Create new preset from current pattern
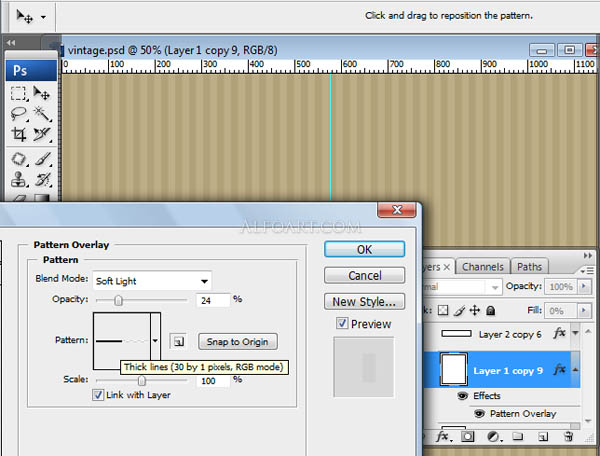 (178, 341)
